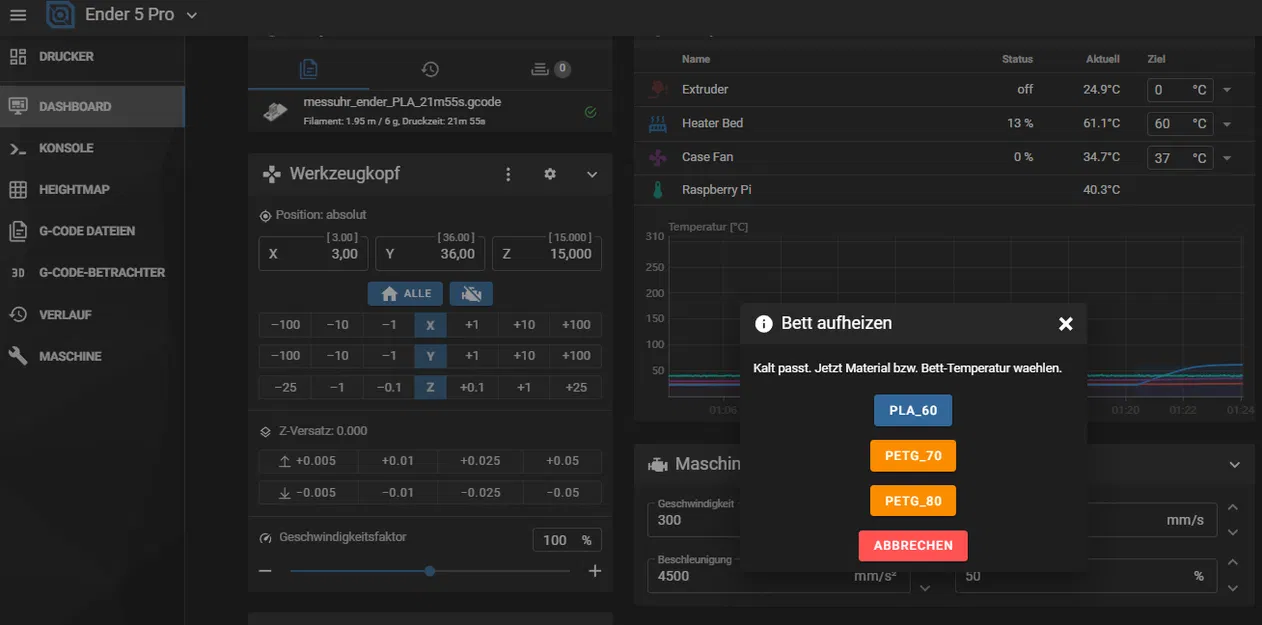The image size is (1262, 625).
Task: Choose the PETG_80 bed temperature
Action: (x=913, y=501)
